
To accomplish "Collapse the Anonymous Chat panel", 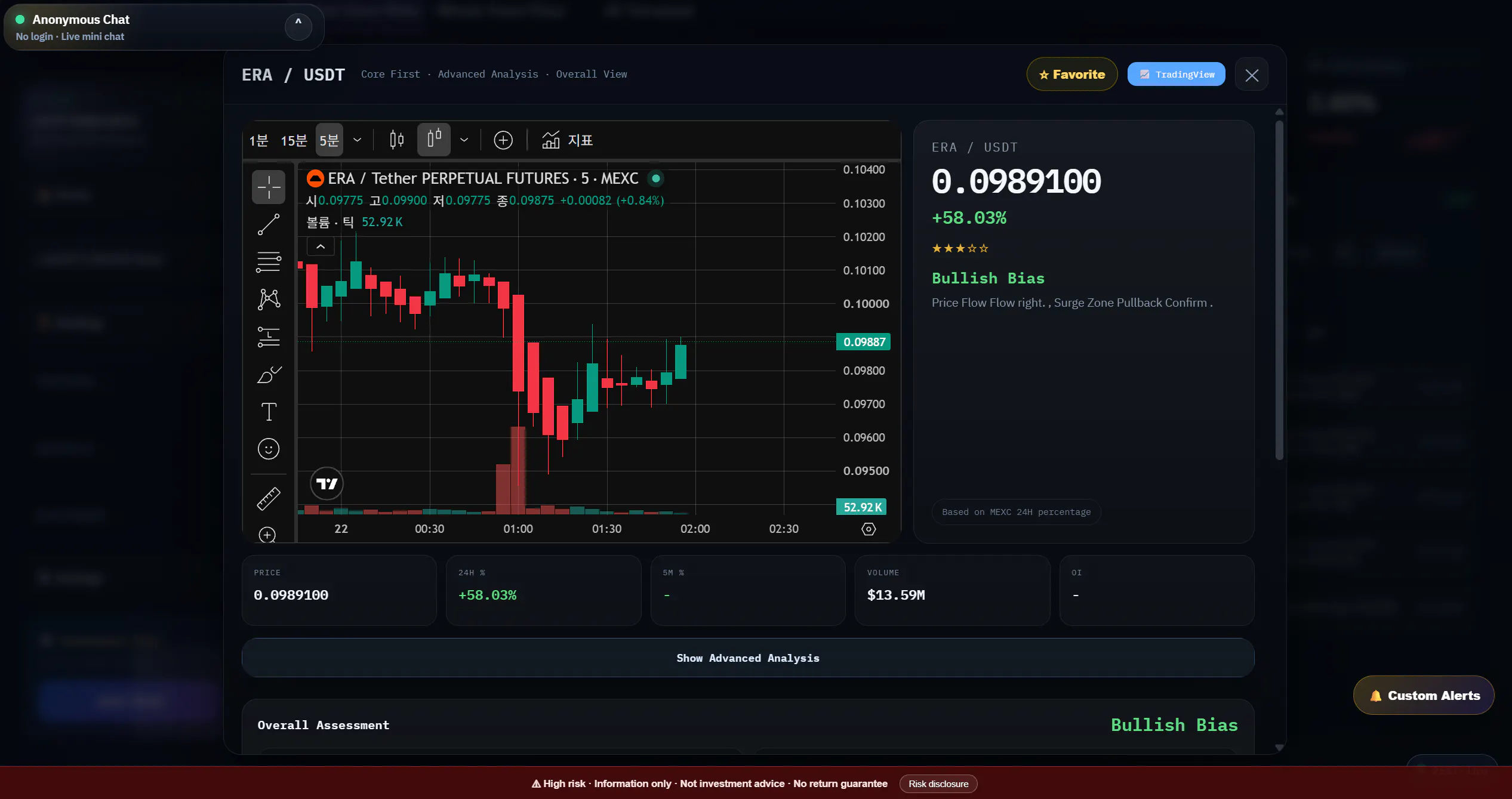I will [x=298, y=27].
